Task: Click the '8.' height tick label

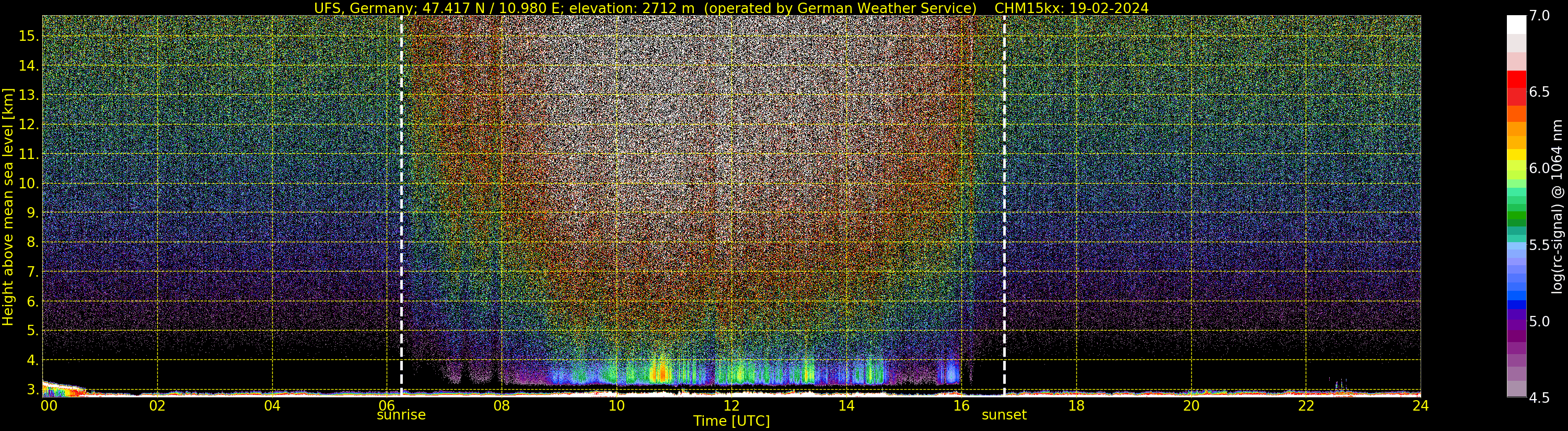Action: [33, 243]
